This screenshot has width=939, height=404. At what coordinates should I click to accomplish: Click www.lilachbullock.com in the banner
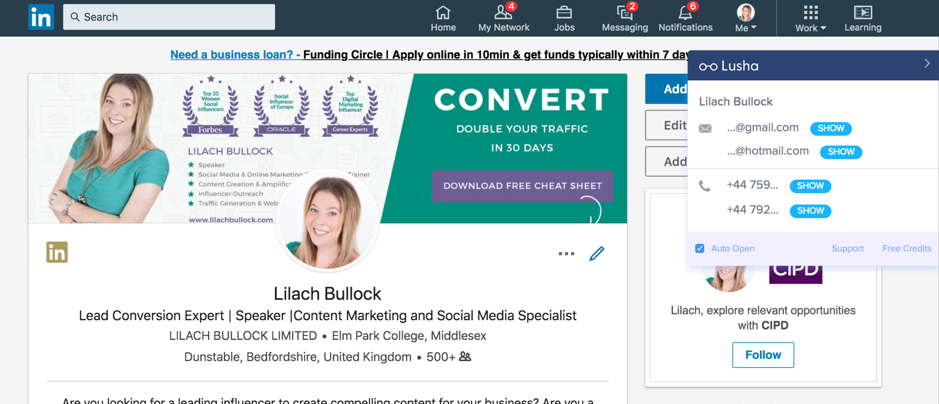[231, 220]
